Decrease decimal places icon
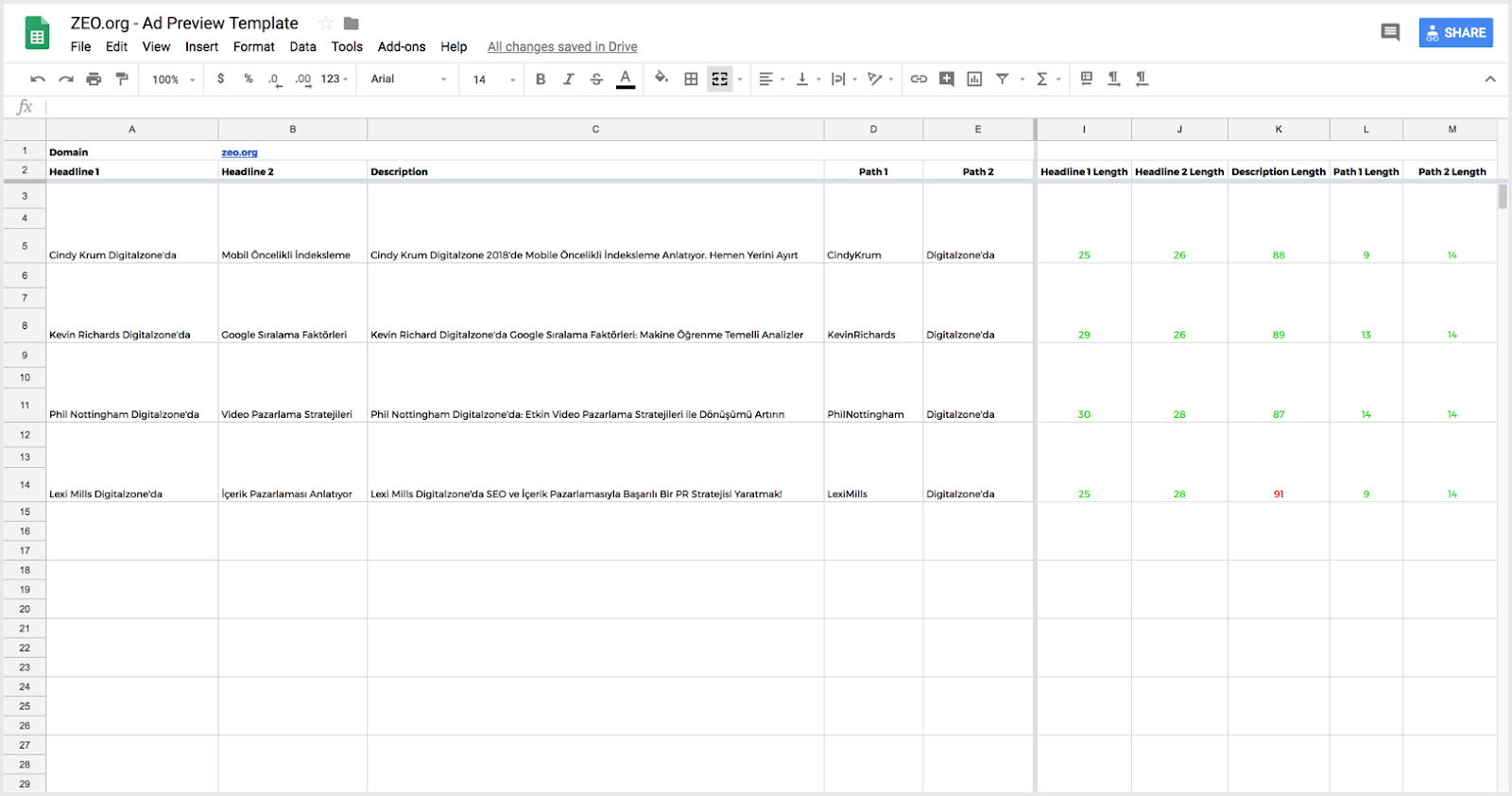Viewport: 1512px width, 796px height. tap(274, 79)
